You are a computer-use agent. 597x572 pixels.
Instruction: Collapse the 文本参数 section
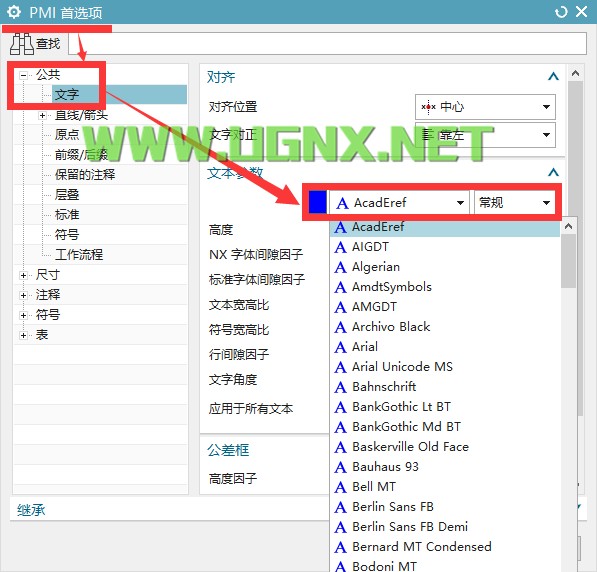pyautogui.click(x=553, y=173)
